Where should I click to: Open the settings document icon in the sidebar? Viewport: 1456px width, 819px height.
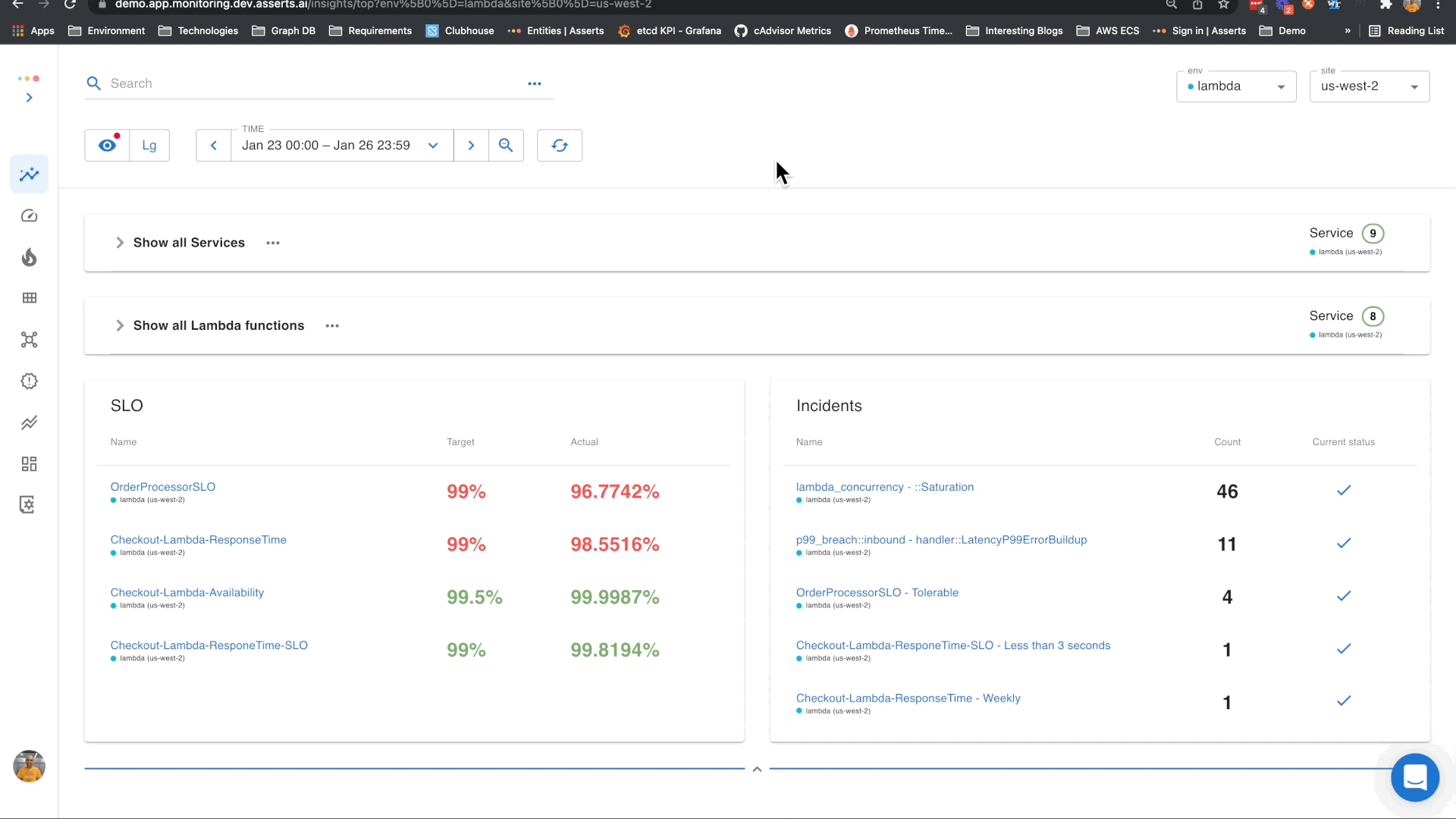tap(29, 505)
